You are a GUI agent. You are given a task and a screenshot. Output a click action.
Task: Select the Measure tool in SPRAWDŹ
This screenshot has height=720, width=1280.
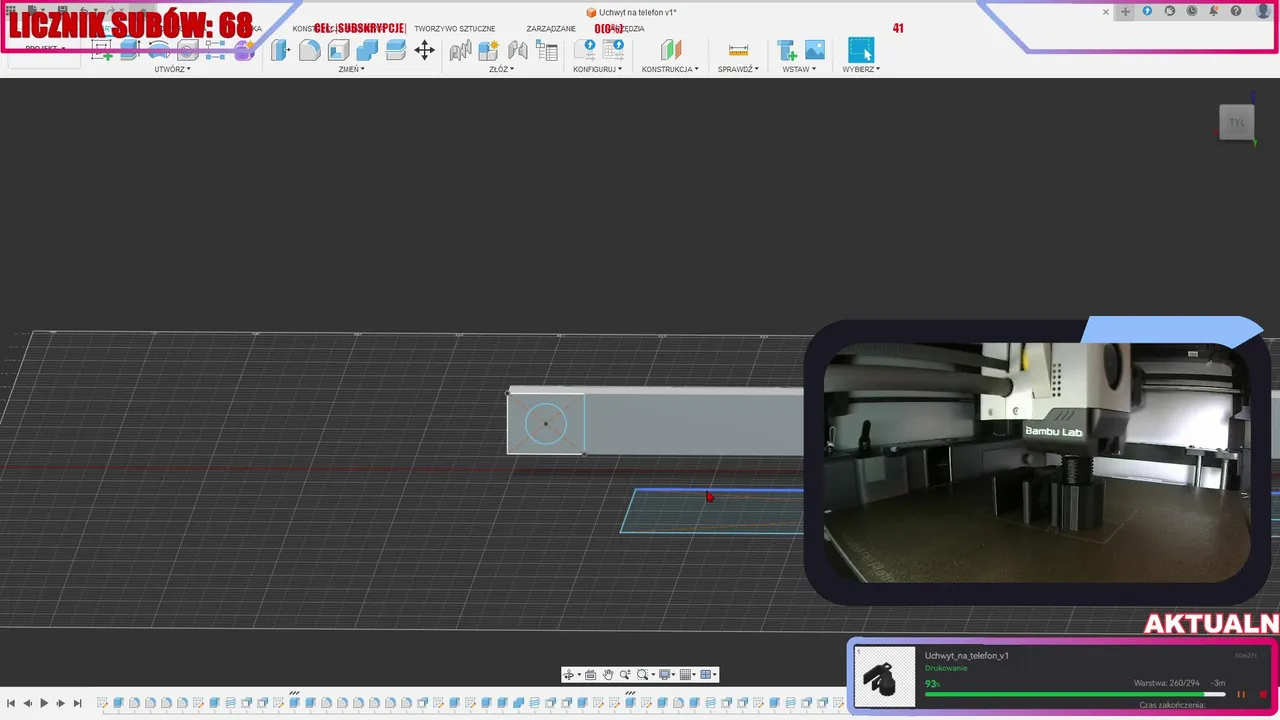click(738, 50)
